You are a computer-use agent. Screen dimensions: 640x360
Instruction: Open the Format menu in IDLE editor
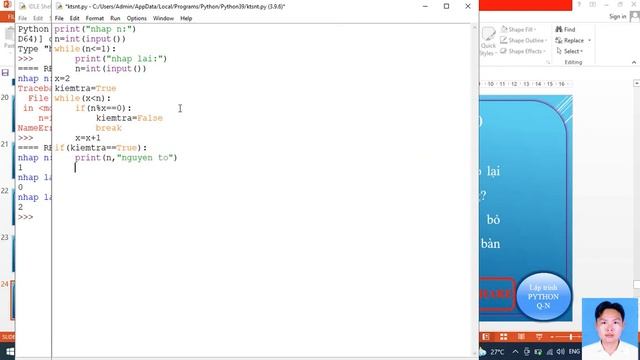[x=95, y=18]
